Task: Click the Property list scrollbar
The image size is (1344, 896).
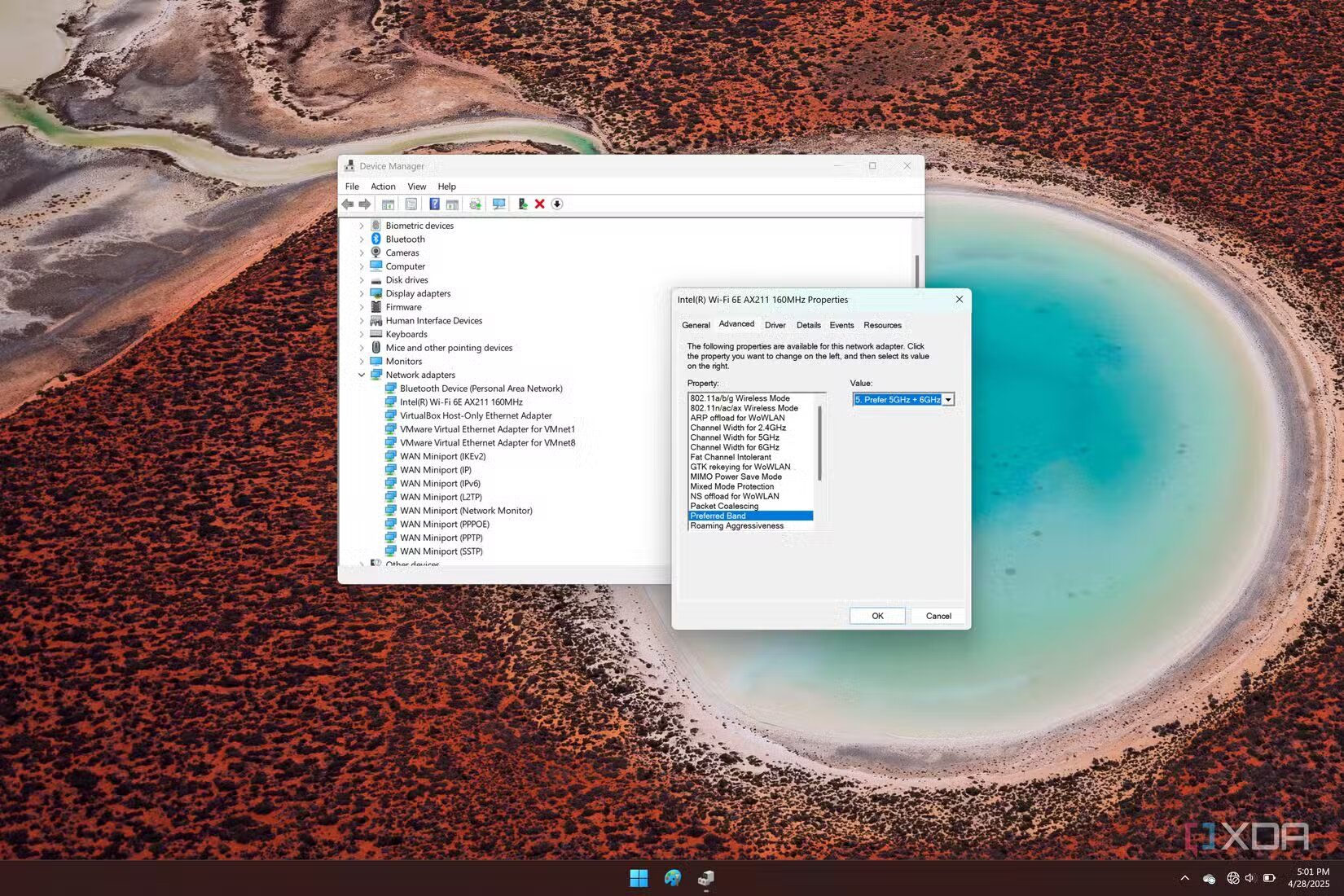Action: click(x=819, y=444)
